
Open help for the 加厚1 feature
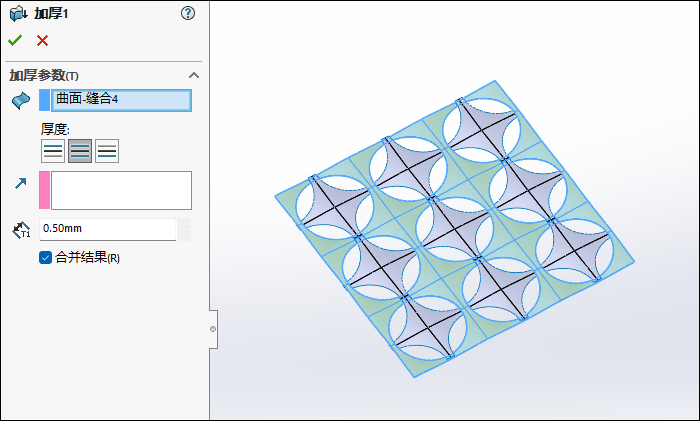tap(188, 13)
